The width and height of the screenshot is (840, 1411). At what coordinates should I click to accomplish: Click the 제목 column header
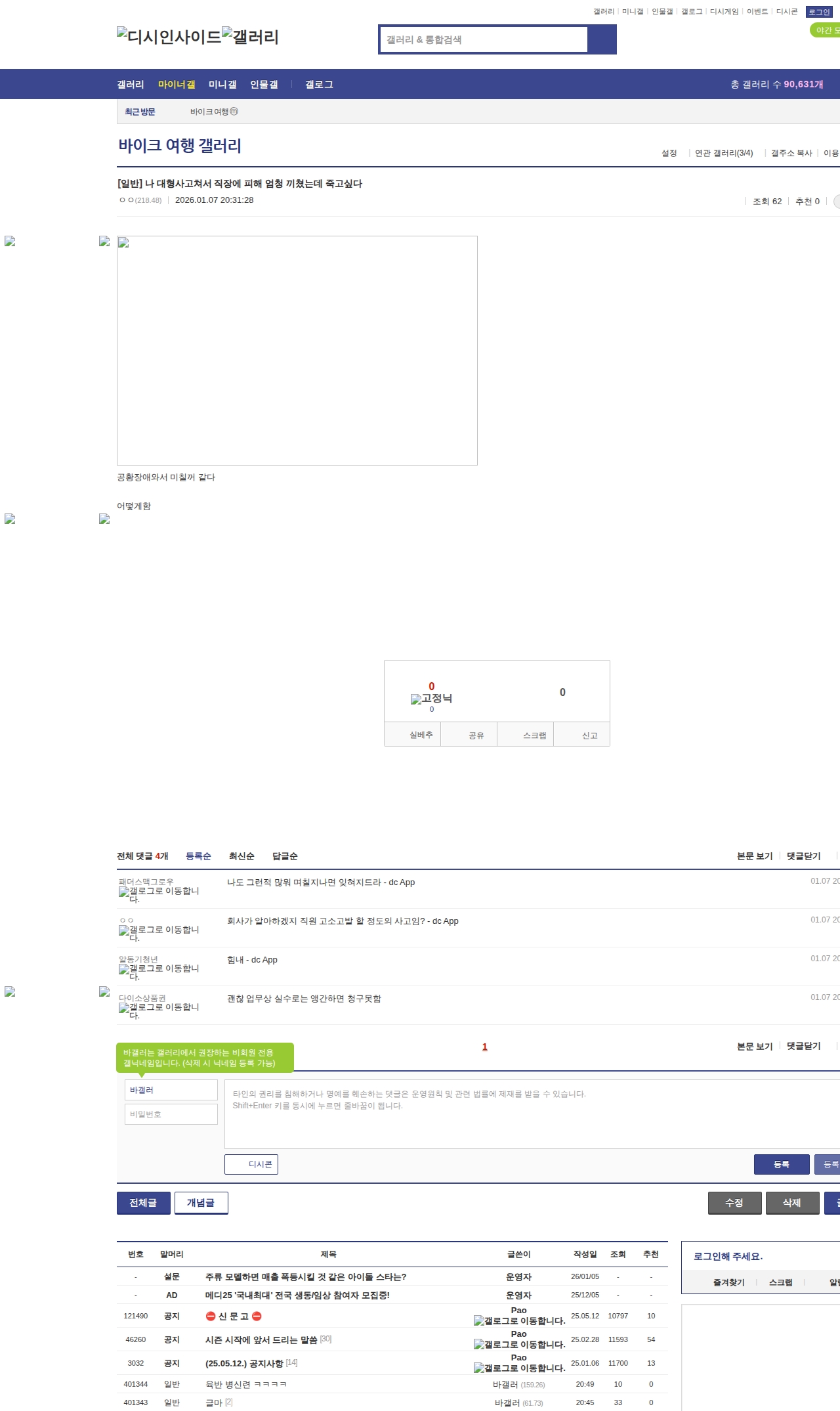coord(328,1254)
